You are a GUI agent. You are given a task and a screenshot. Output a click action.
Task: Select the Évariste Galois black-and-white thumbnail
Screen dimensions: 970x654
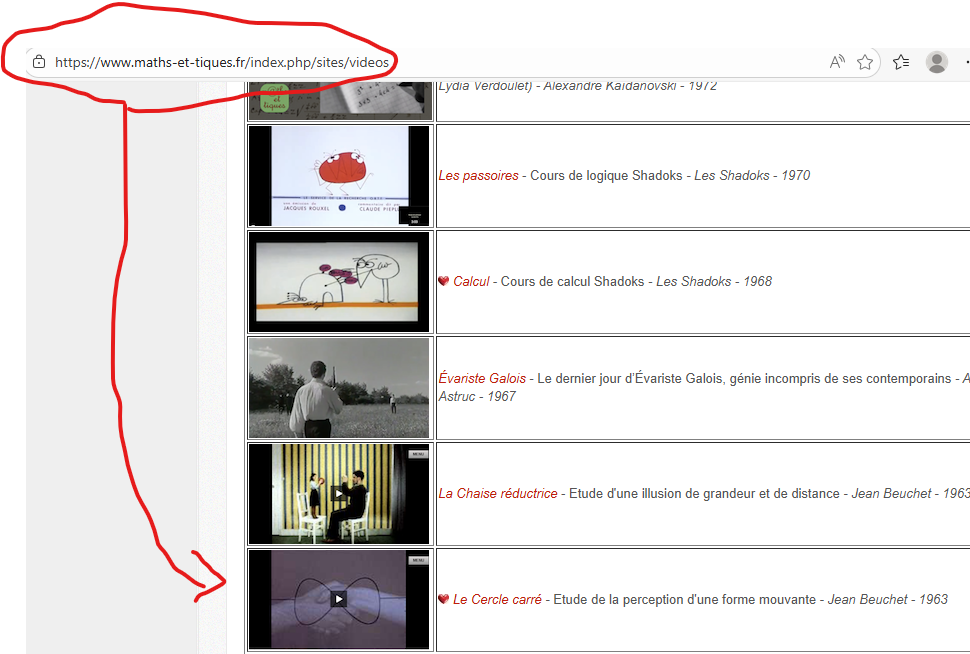pos(339,388)
